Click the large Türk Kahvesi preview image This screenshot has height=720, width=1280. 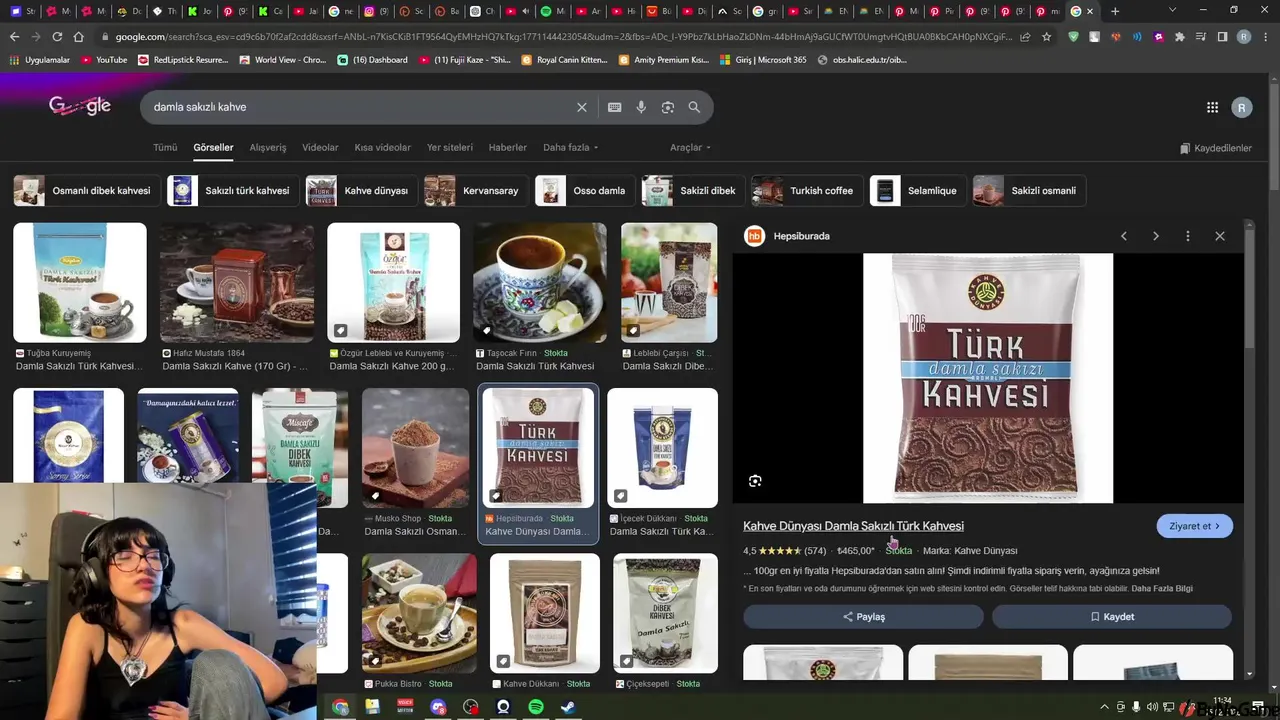(x=988, y=378)
